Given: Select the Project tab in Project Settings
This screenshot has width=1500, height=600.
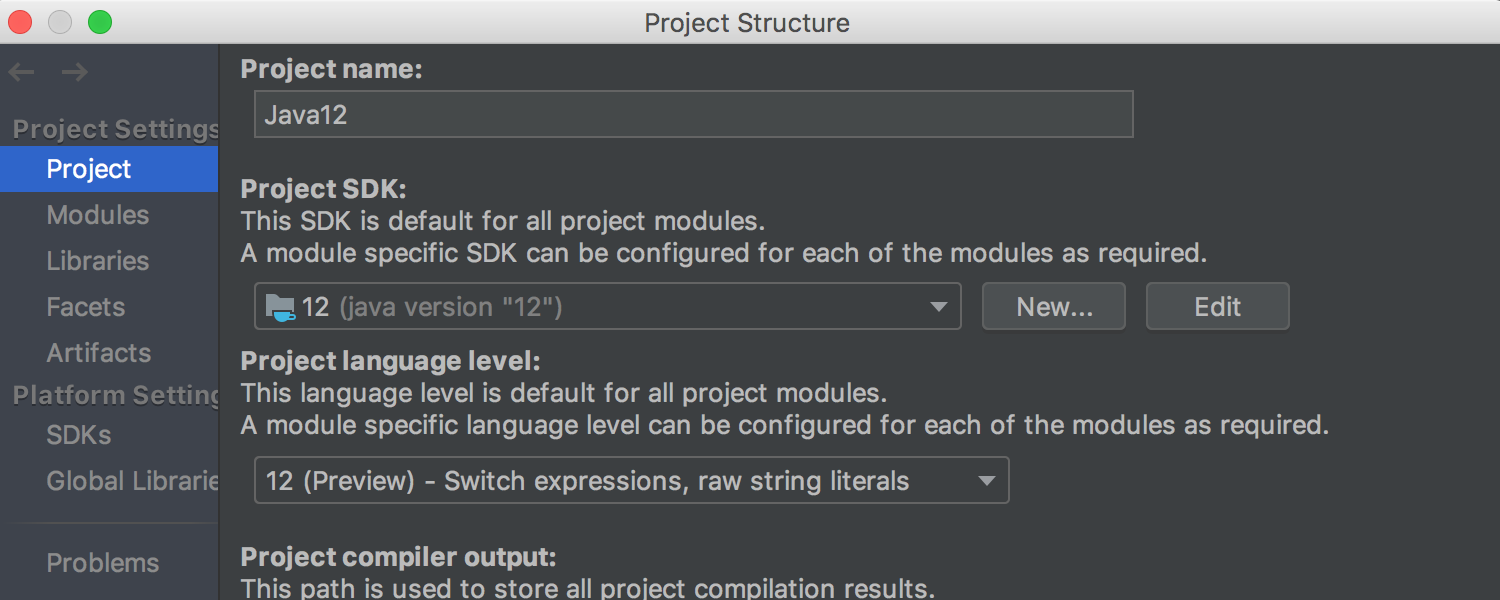Looking at the screenshot, I should click(x=88, y=169).
